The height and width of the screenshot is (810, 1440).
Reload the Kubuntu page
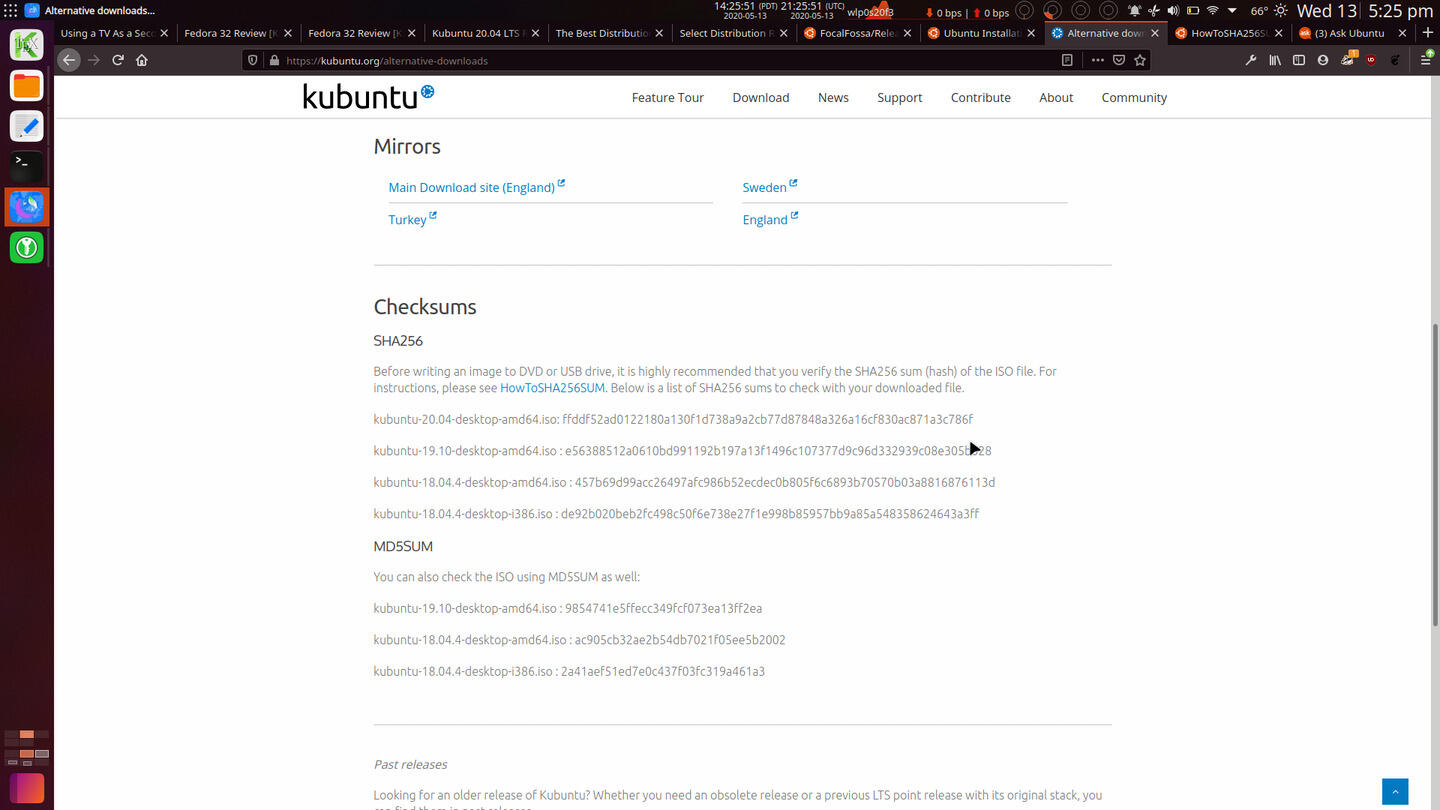[x=118, y=60]
